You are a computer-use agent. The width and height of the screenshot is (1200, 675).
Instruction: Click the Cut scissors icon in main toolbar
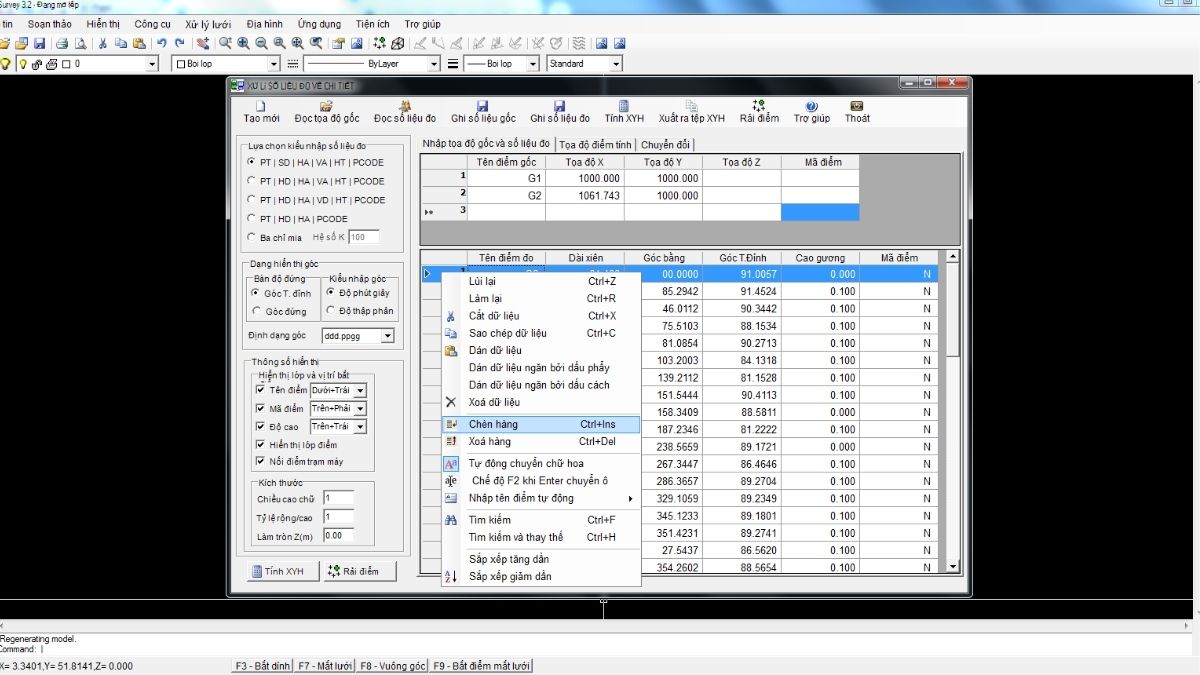coord(102,43)
